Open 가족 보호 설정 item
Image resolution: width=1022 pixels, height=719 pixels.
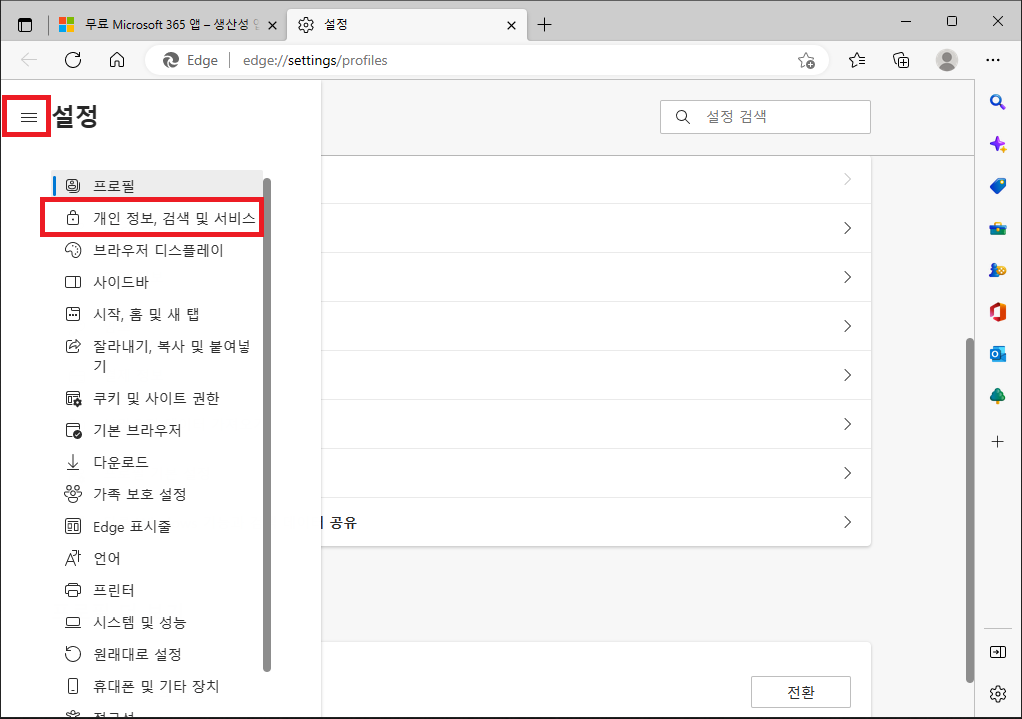click(157, 494)
